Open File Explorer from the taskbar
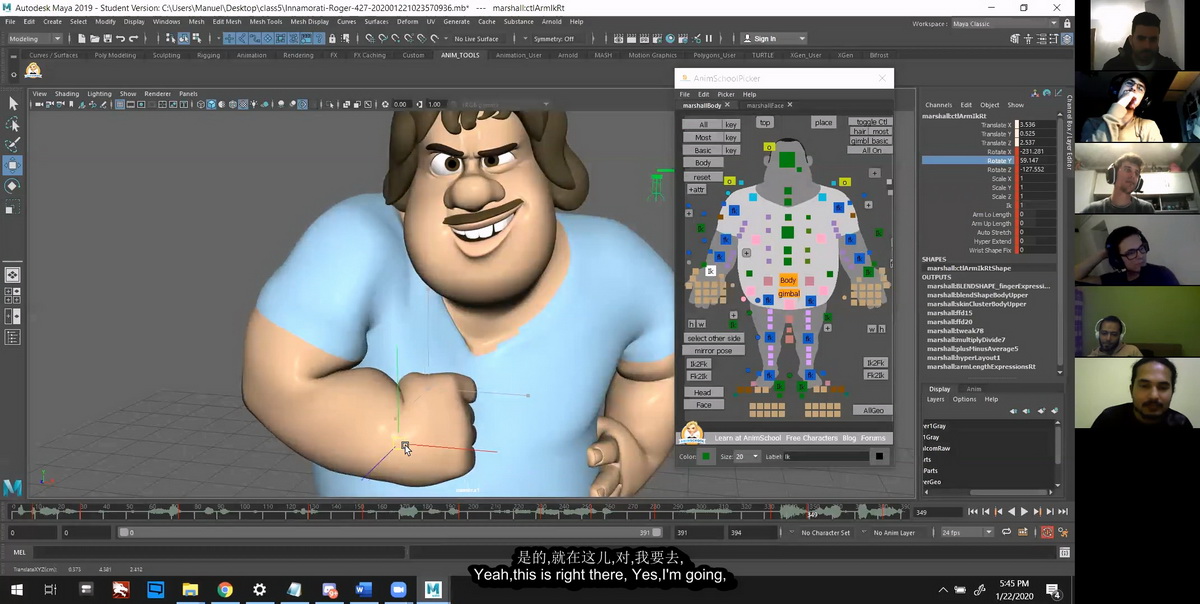Image resolution: width=1200 pixels, height=604 pixels. (x=190, y=590)
